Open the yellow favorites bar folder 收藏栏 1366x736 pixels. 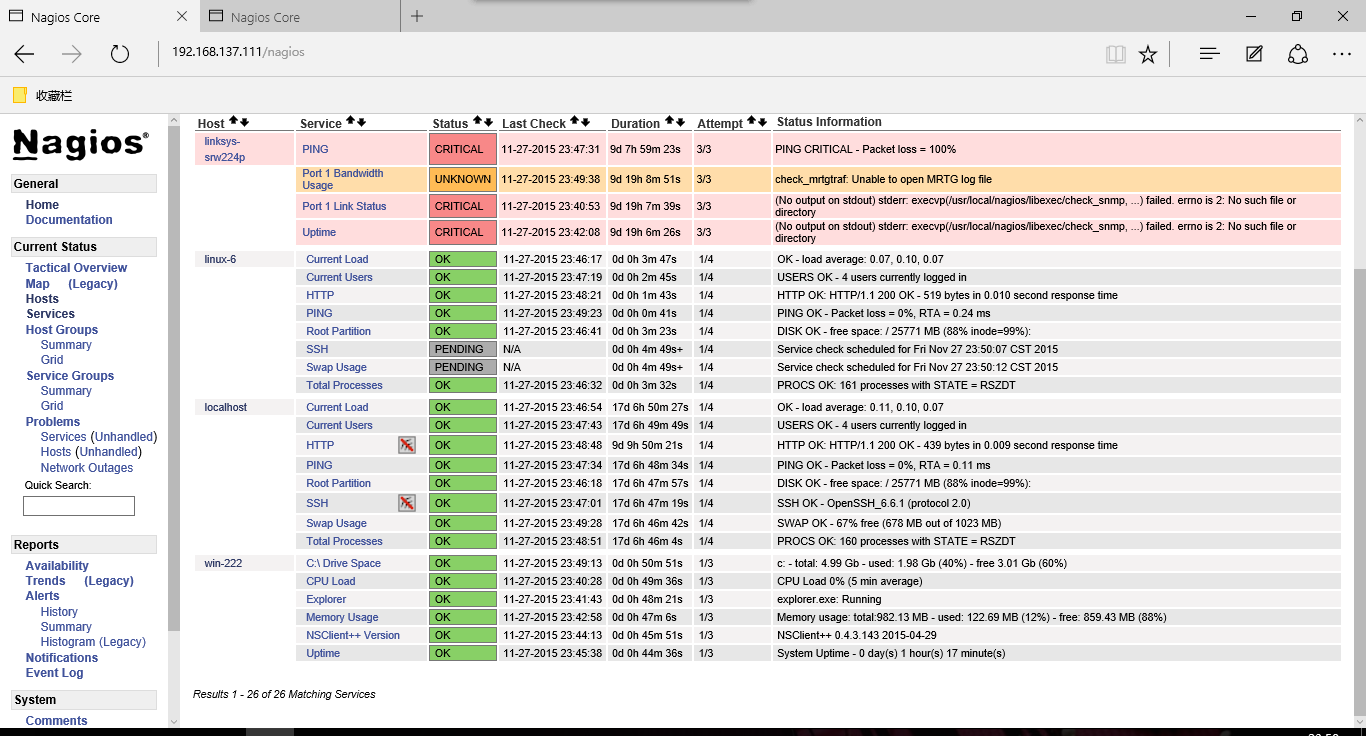pyautogui.click(x=42, y=96)
